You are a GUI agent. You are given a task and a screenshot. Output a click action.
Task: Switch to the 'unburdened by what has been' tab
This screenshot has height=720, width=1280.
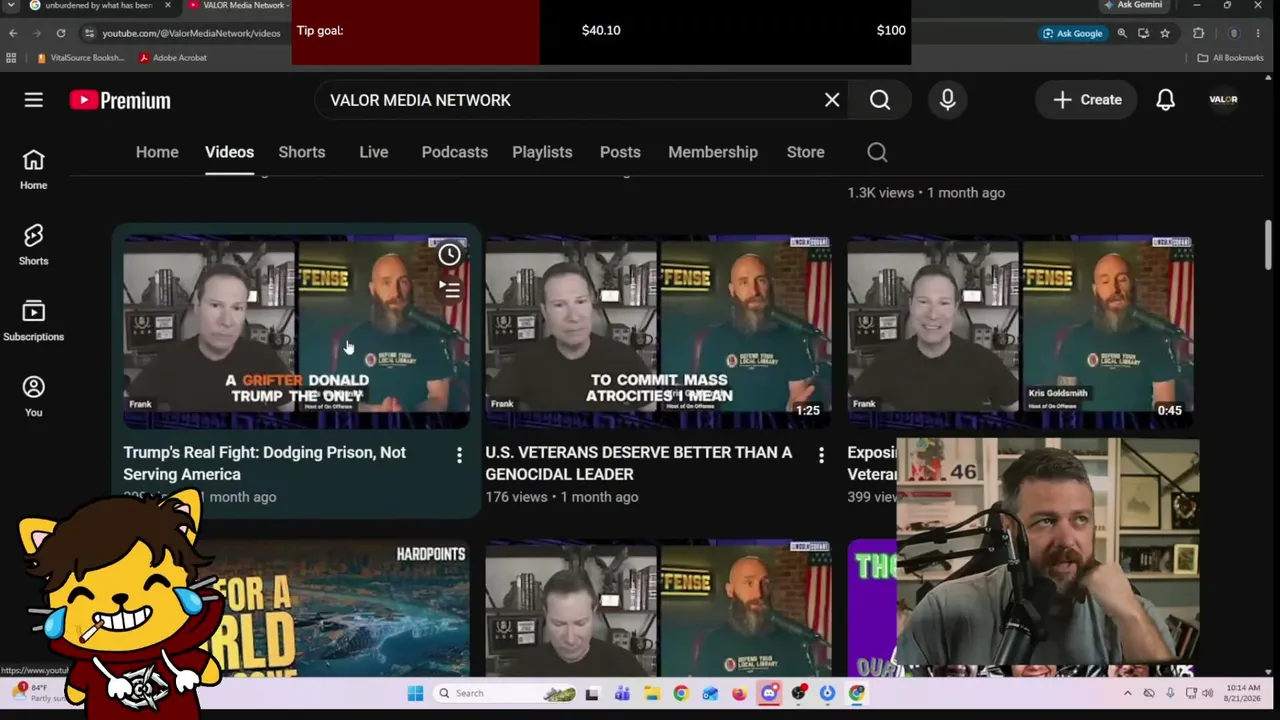[x=96, y=6]
